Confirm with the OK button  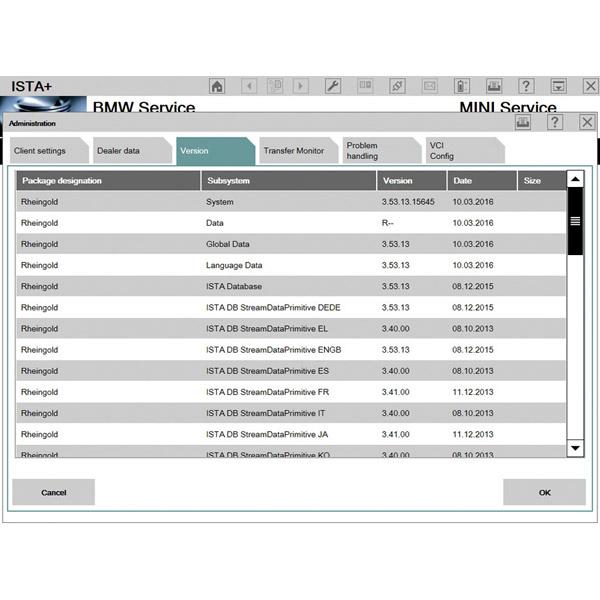coord(544,492)
